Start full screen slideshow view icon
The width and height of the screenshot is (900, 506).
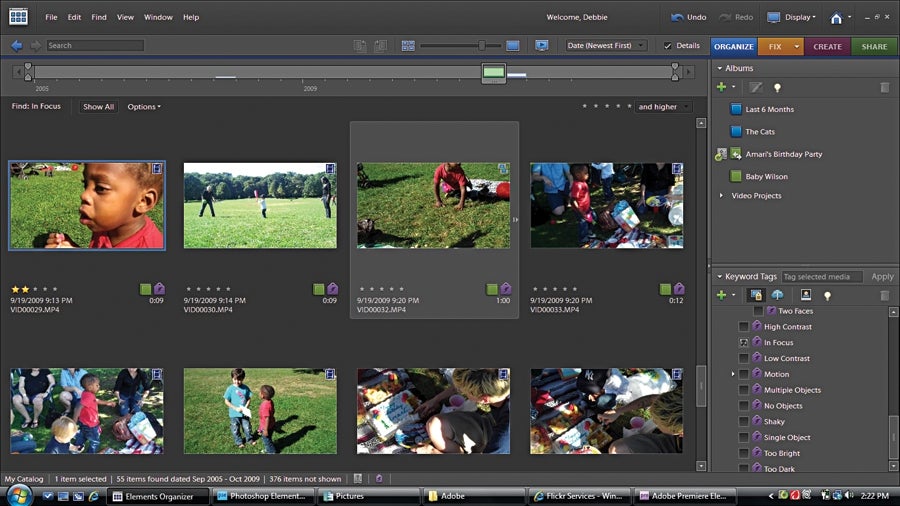click(x=541, y=45)
